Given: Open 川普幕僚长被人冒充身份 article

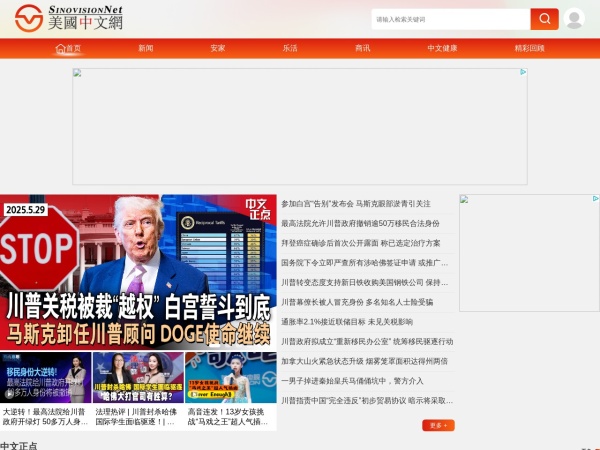Looking at the screenshot, I should click(357, 302).
